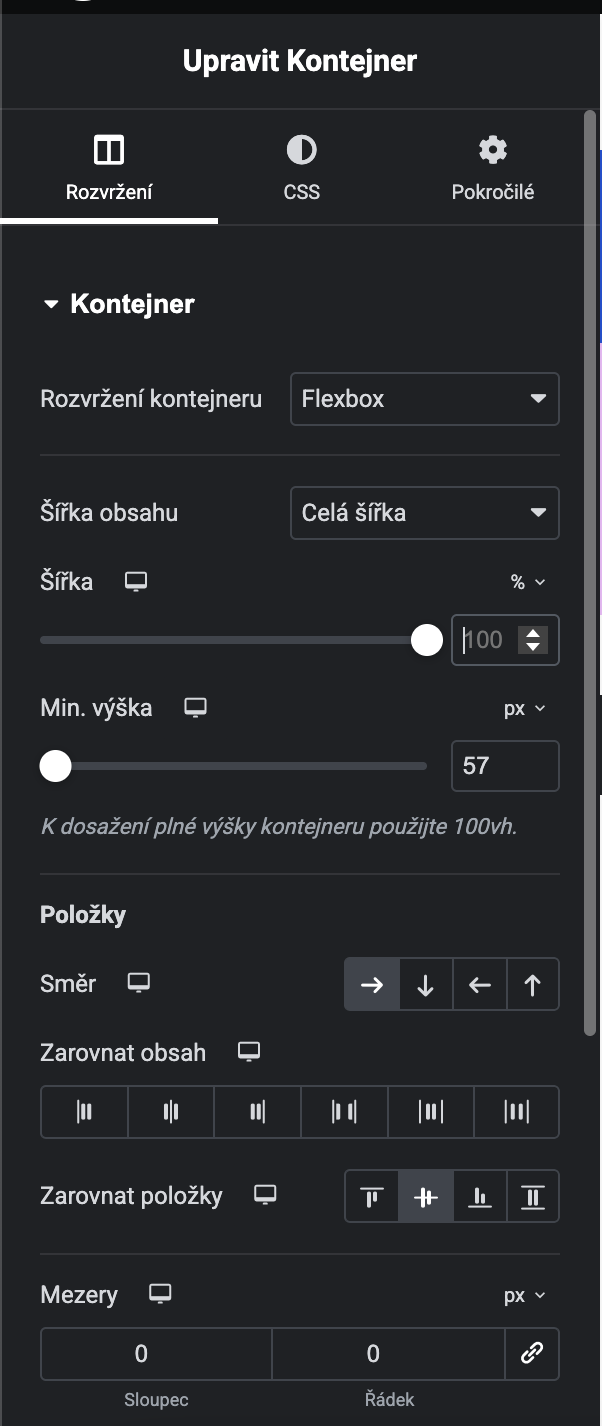
Task: Set direction to reversed column (up arrow)
Action: 533,985
